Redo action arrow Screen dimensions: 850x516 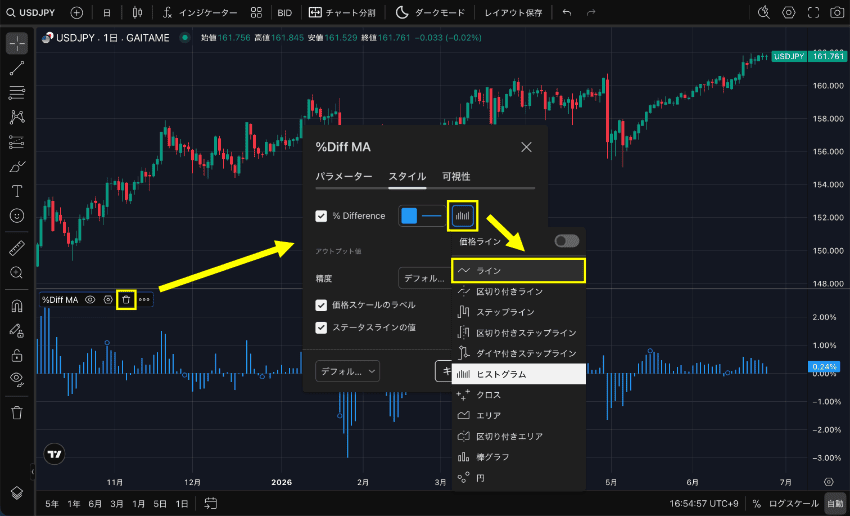[591, 12]
